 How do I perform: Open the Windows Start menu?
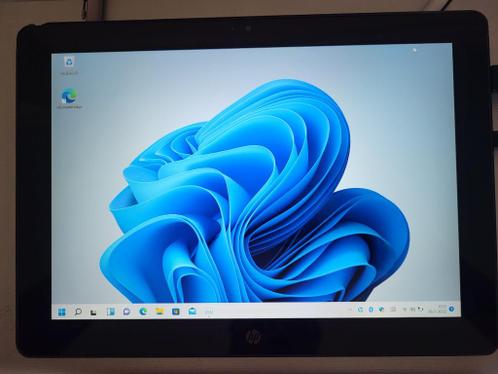[x=62, y=312]
